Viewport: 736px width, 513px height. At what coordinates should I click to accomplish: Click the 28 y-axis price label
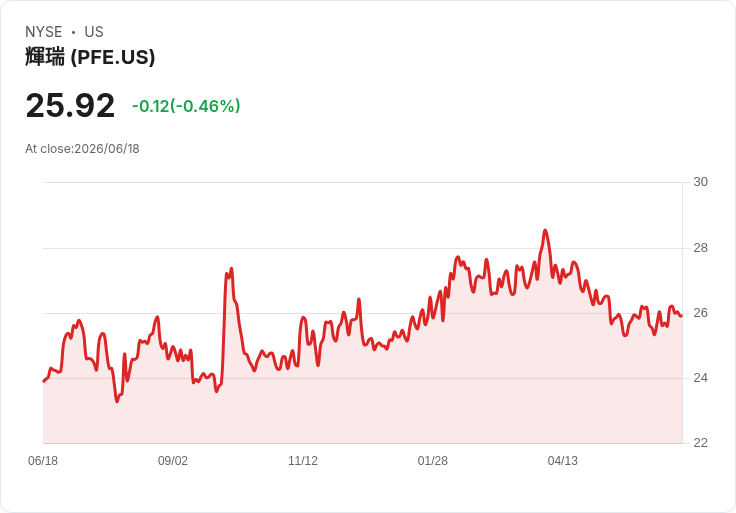(700, 248)
